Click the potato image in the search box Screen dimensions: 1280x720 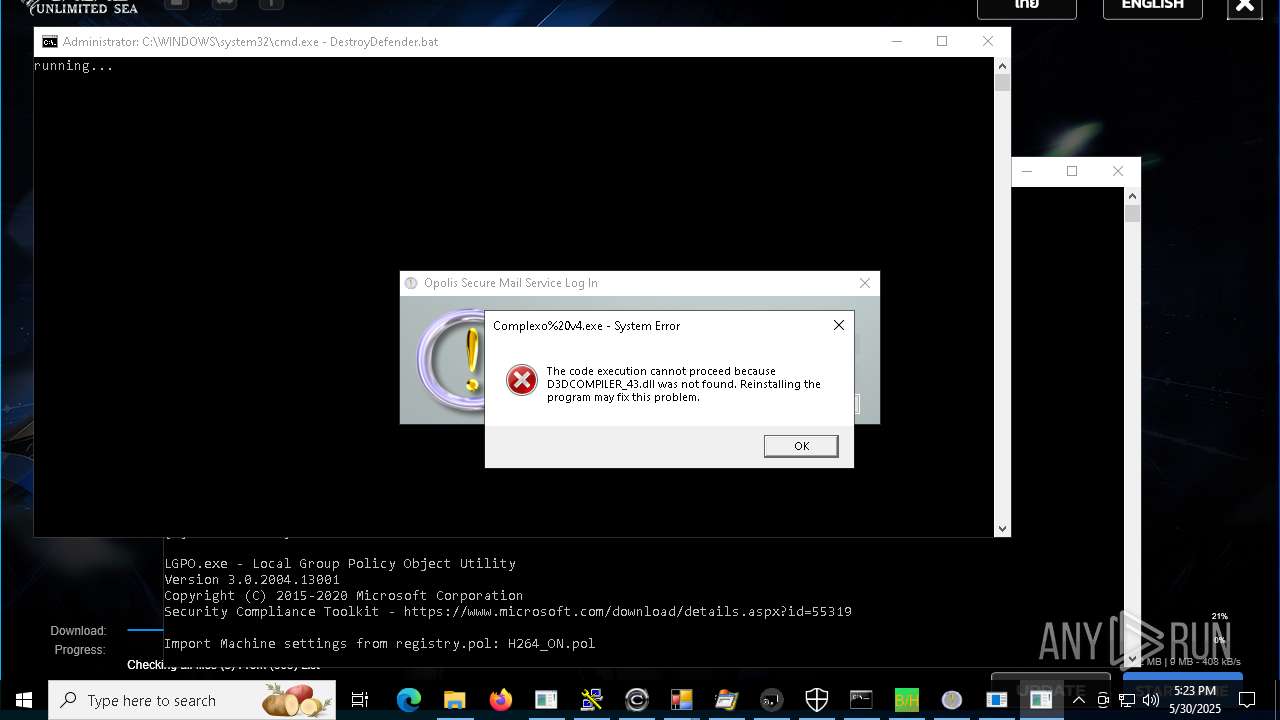[297, 700]
